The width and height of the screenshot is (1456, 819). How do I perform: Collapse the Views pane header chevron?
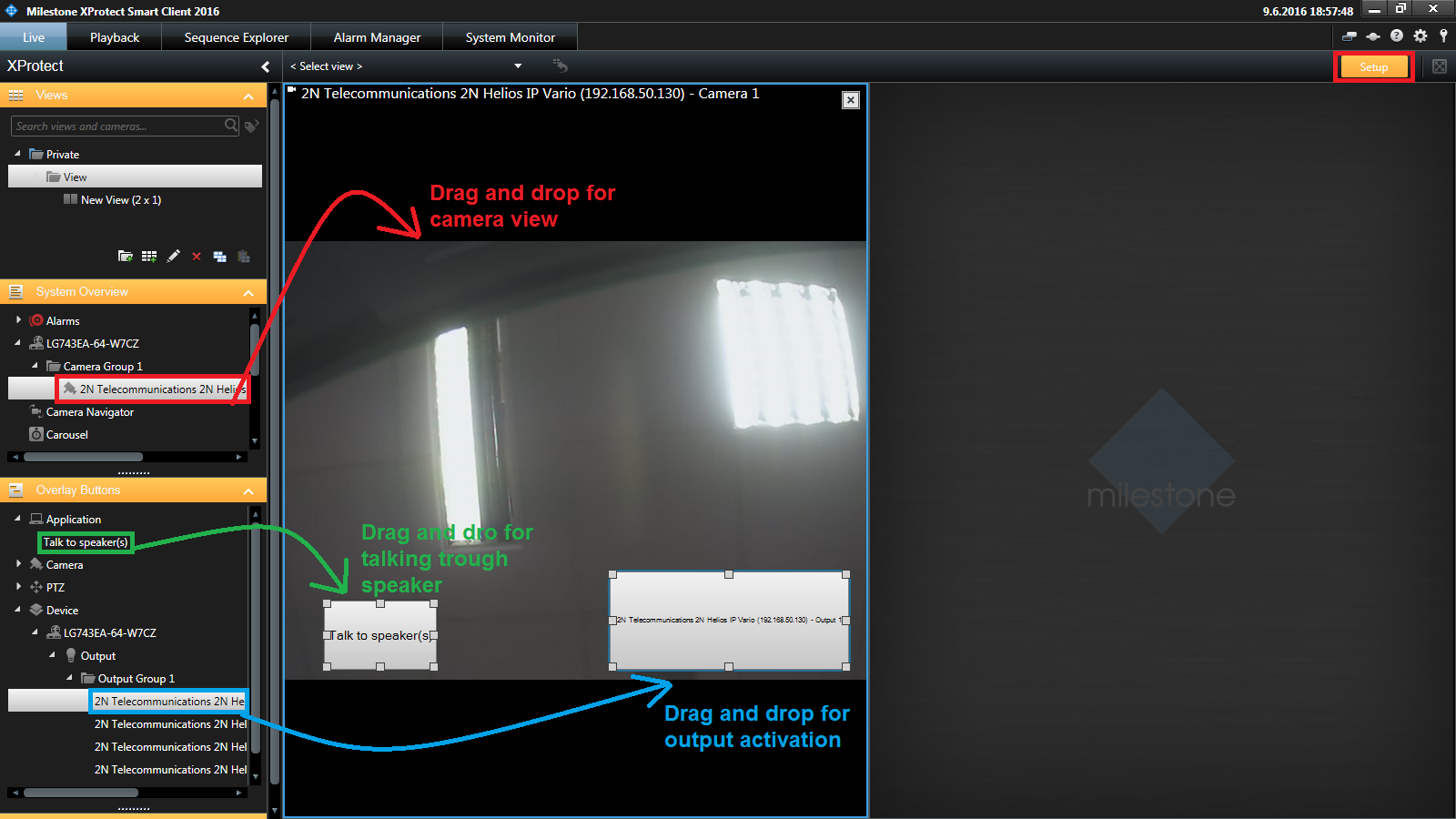point(248,96)
